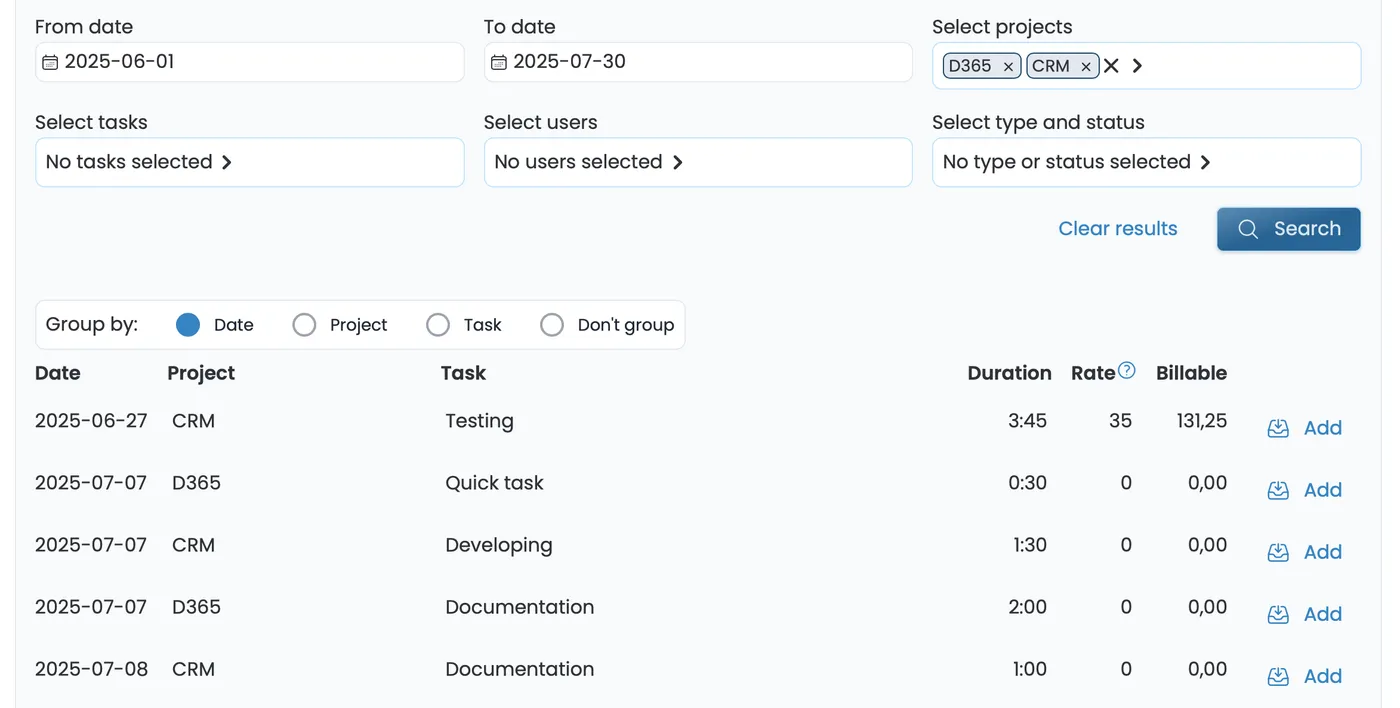Click the invoice icon on the Testing row
Screen dimensions: 1400x708
(1278, 428)
